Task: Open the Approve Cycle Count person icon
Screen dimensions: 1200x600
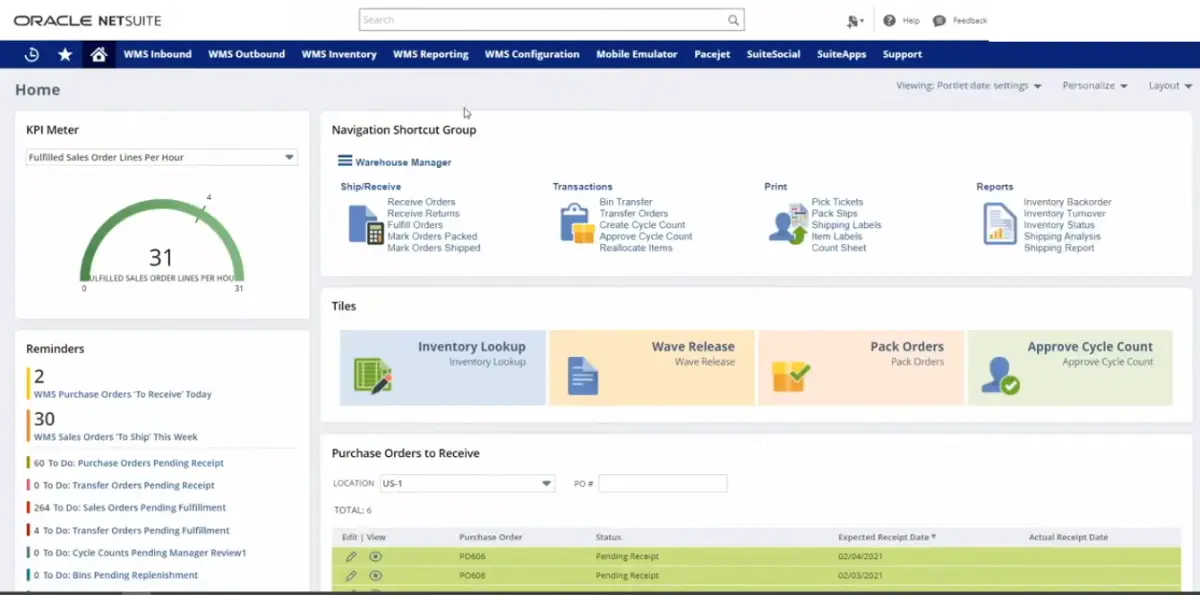Action: pyautogui.click(x=1000, y=375)
